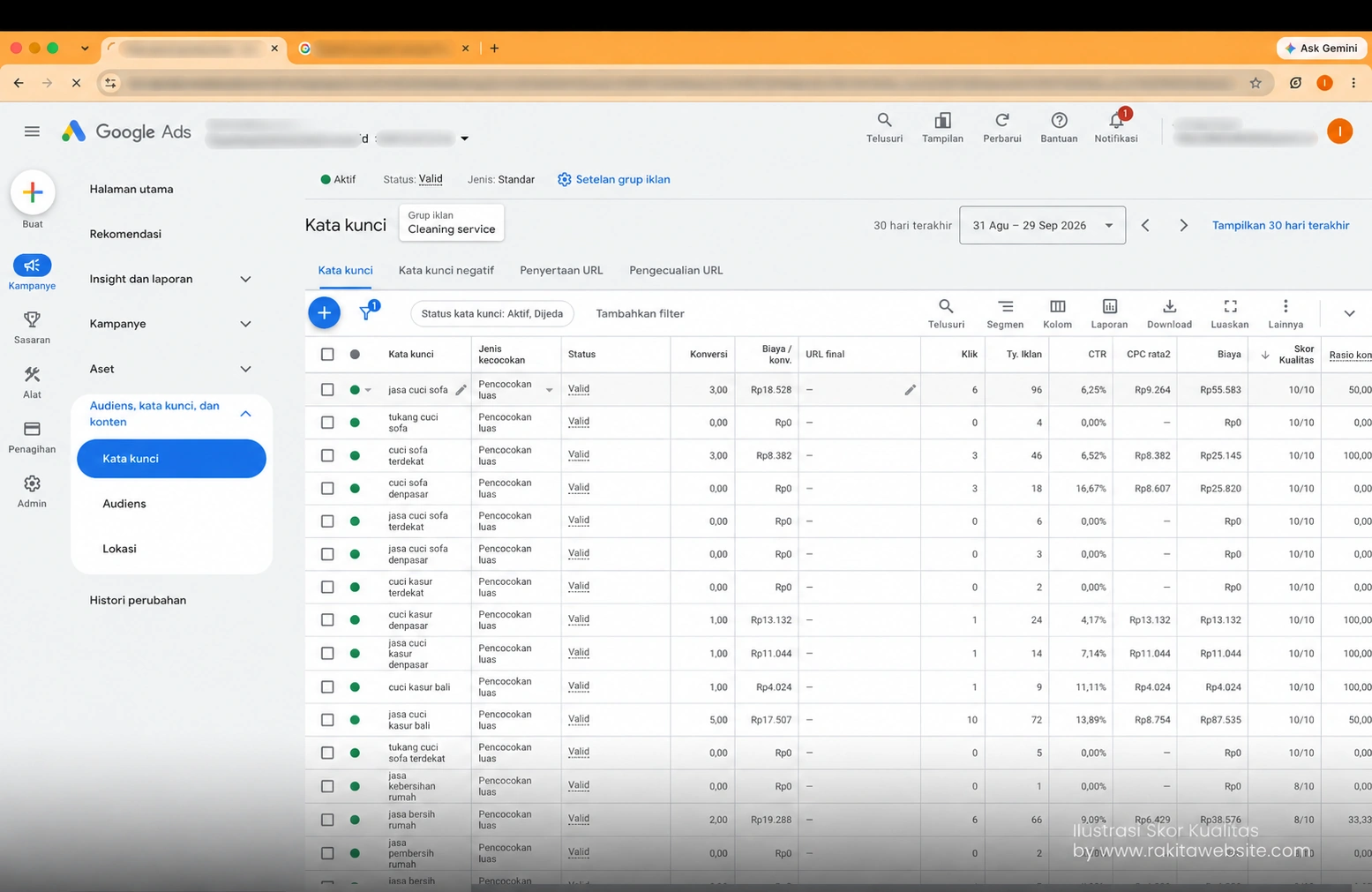Tick the checkbox for cuci kasur bali row
The image size is (1372, 892).
coord(327,686)
